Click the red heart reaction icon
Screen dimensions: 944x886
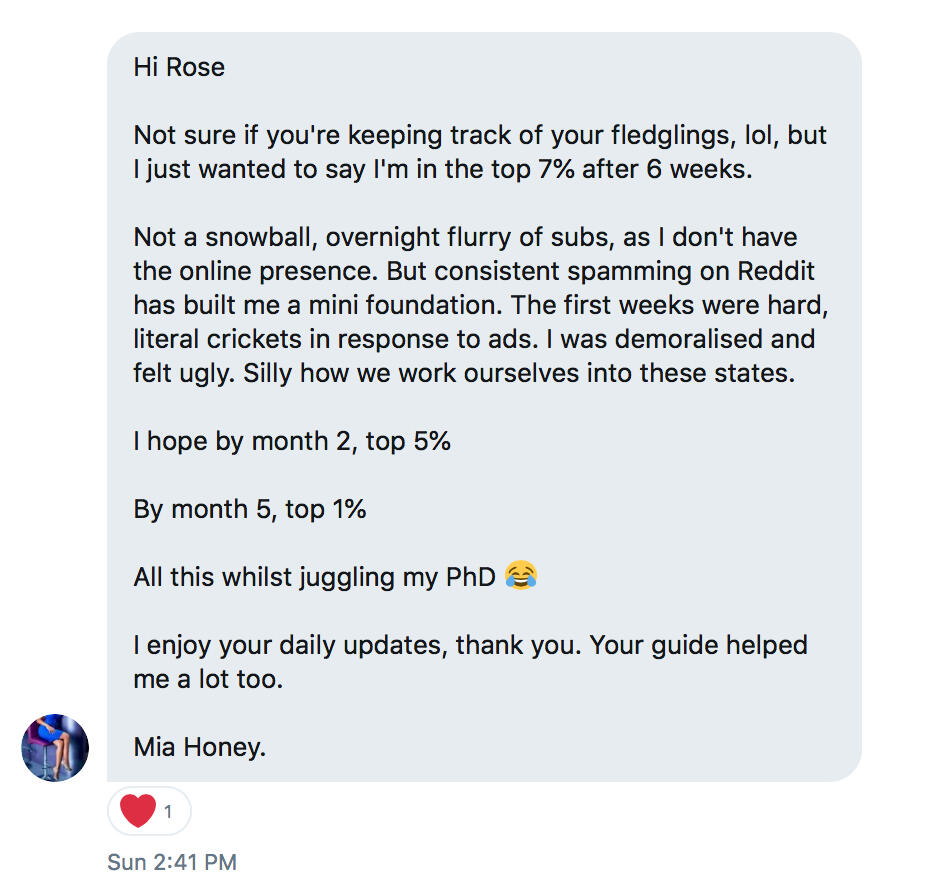pos(137,811)
